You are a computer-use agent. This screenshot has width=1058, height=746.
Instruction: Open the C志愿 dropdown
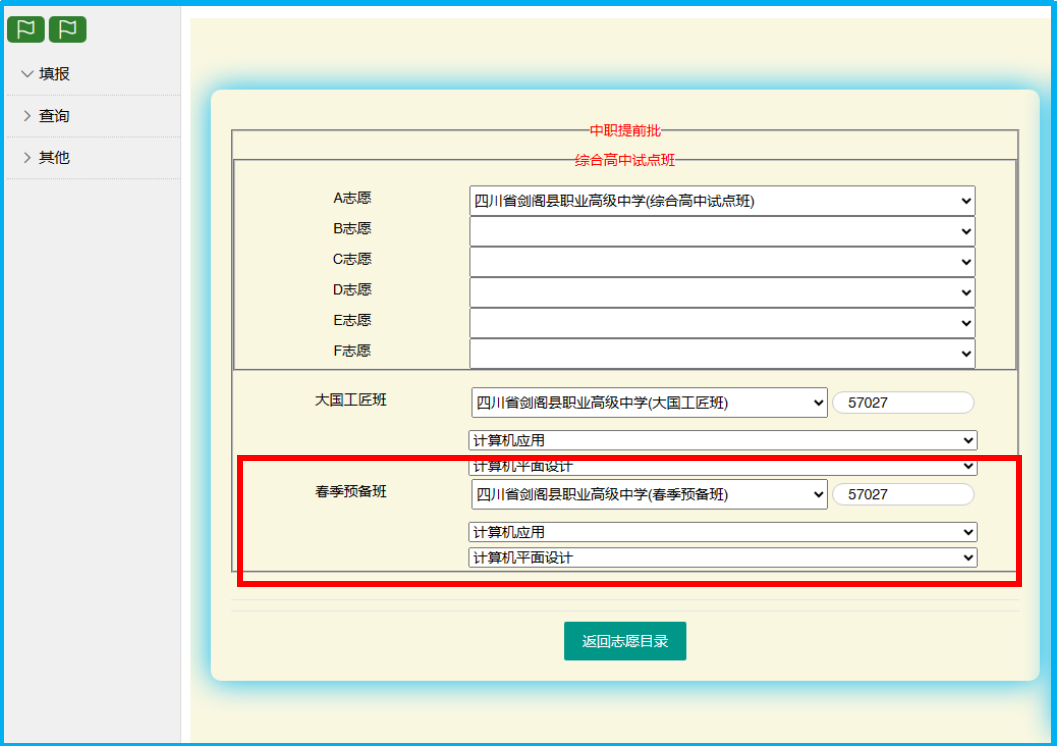tap(722, 262)
